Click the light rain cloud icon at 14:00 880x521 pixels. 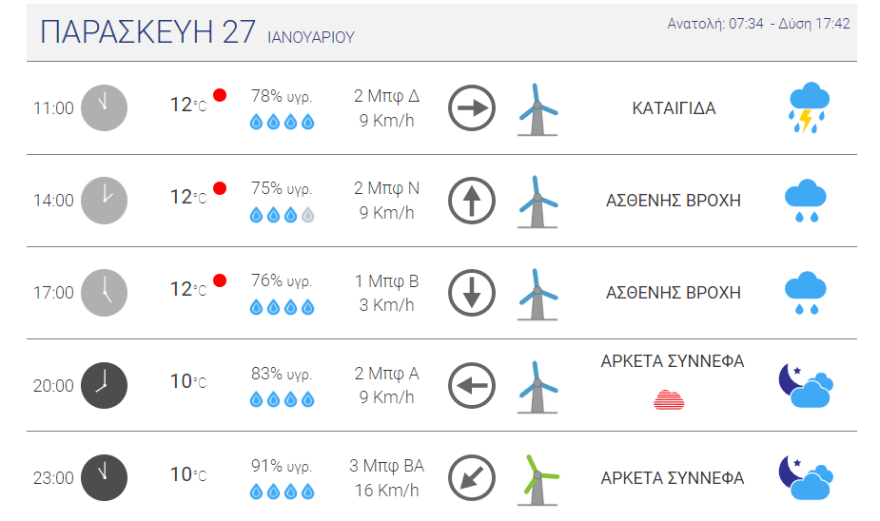click(x=805, y=200)
